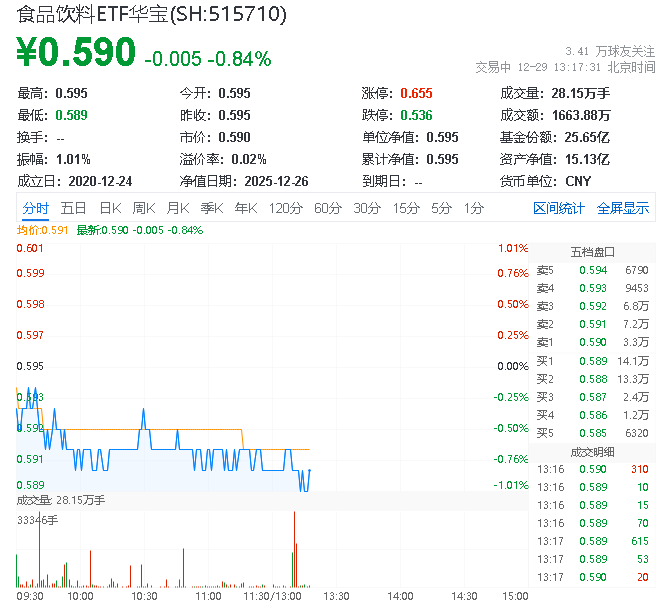Viewport: 656px width, 615px height.
Task: Show the 周K weekly chart
Action: (x=144, y=208)
